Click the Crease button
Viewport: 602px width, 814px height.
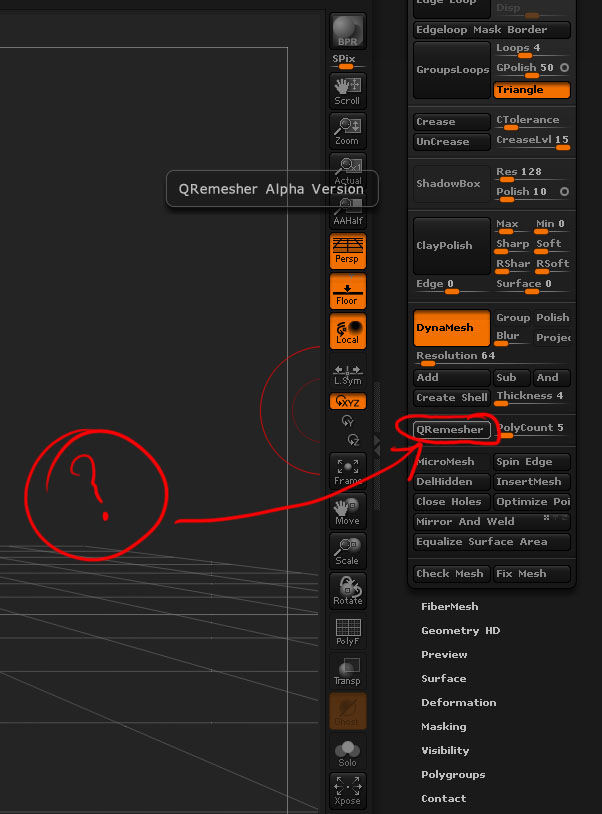(452, 121)
